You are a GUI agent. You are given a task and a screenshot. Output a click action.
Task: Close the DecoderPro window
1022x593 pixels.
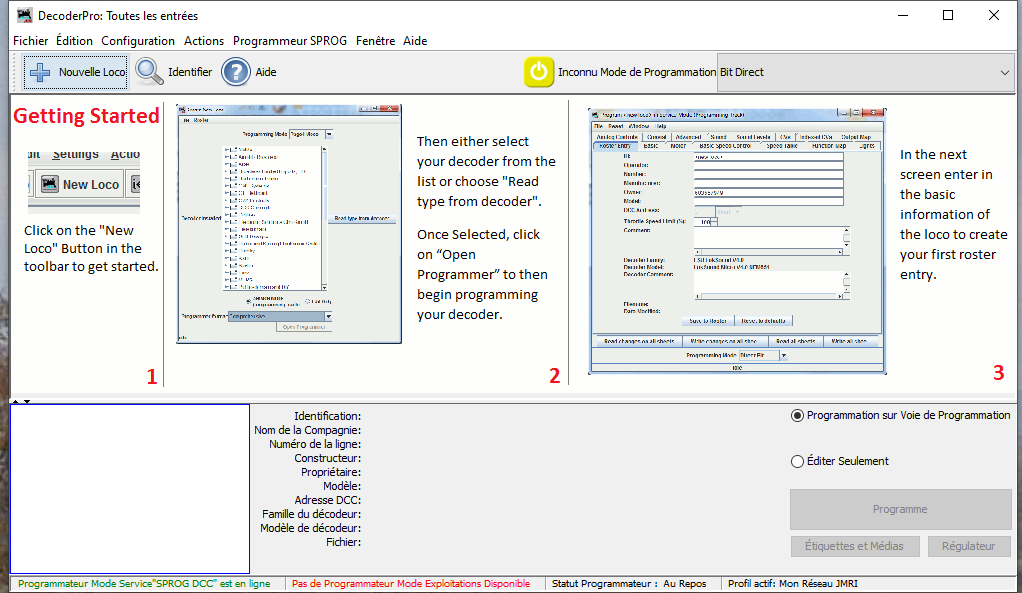click(994, 15)
